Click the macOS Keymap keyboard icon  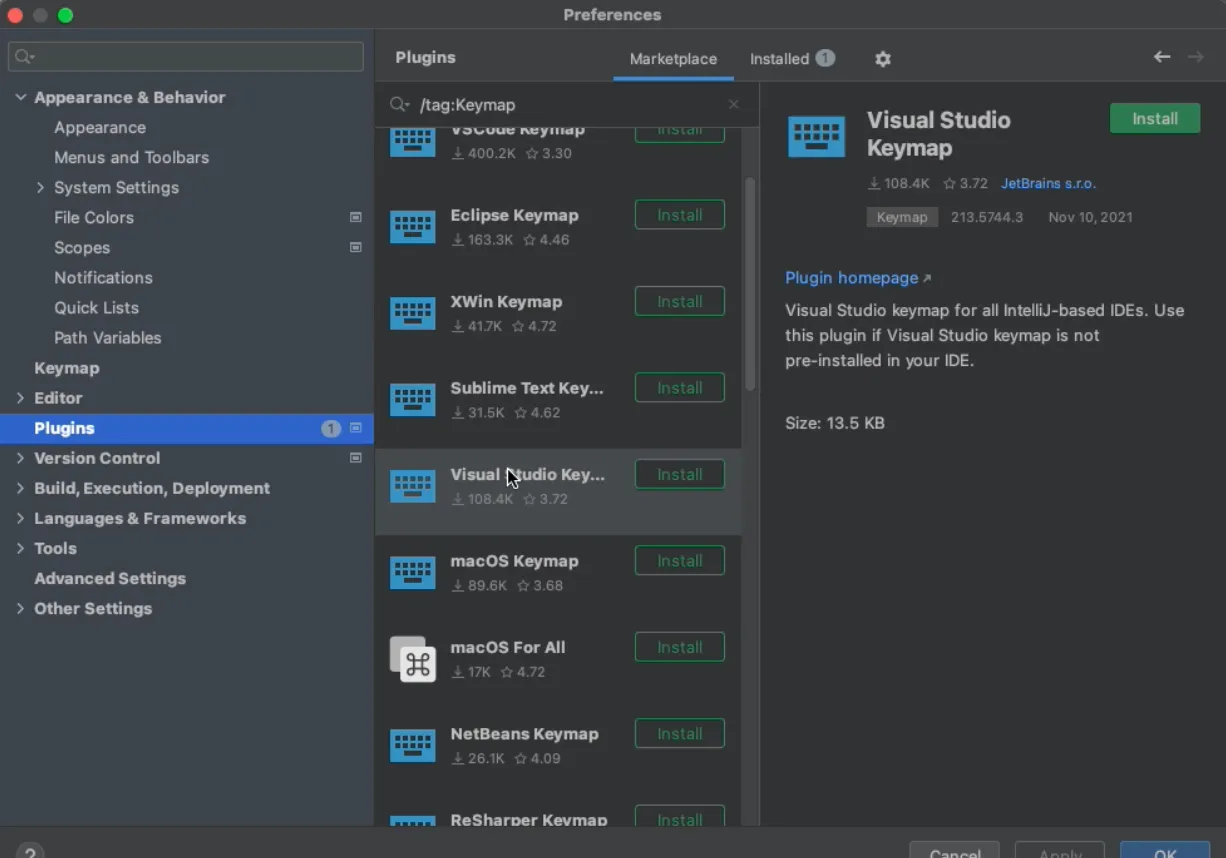pos(412,573)
